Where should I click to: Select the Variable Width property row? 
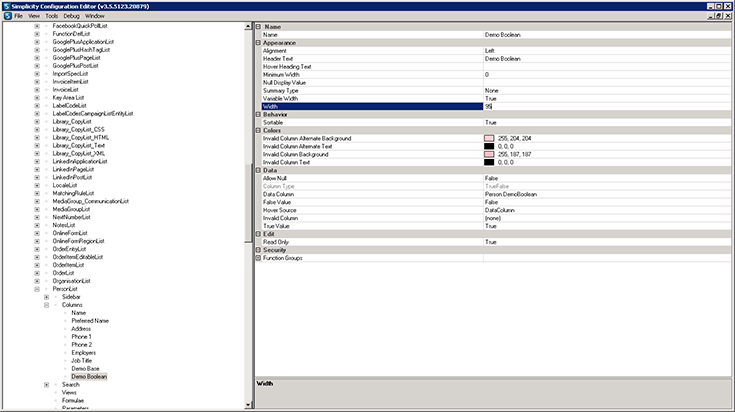point(495,98)
